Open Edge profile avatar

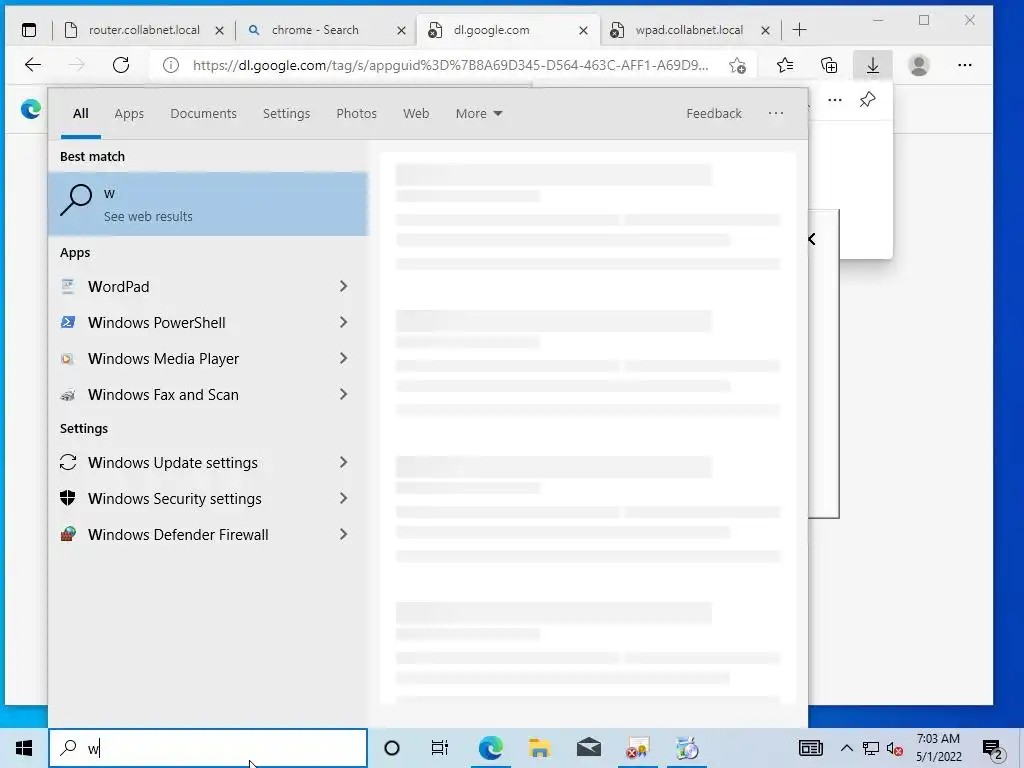(x=919, y=65)
